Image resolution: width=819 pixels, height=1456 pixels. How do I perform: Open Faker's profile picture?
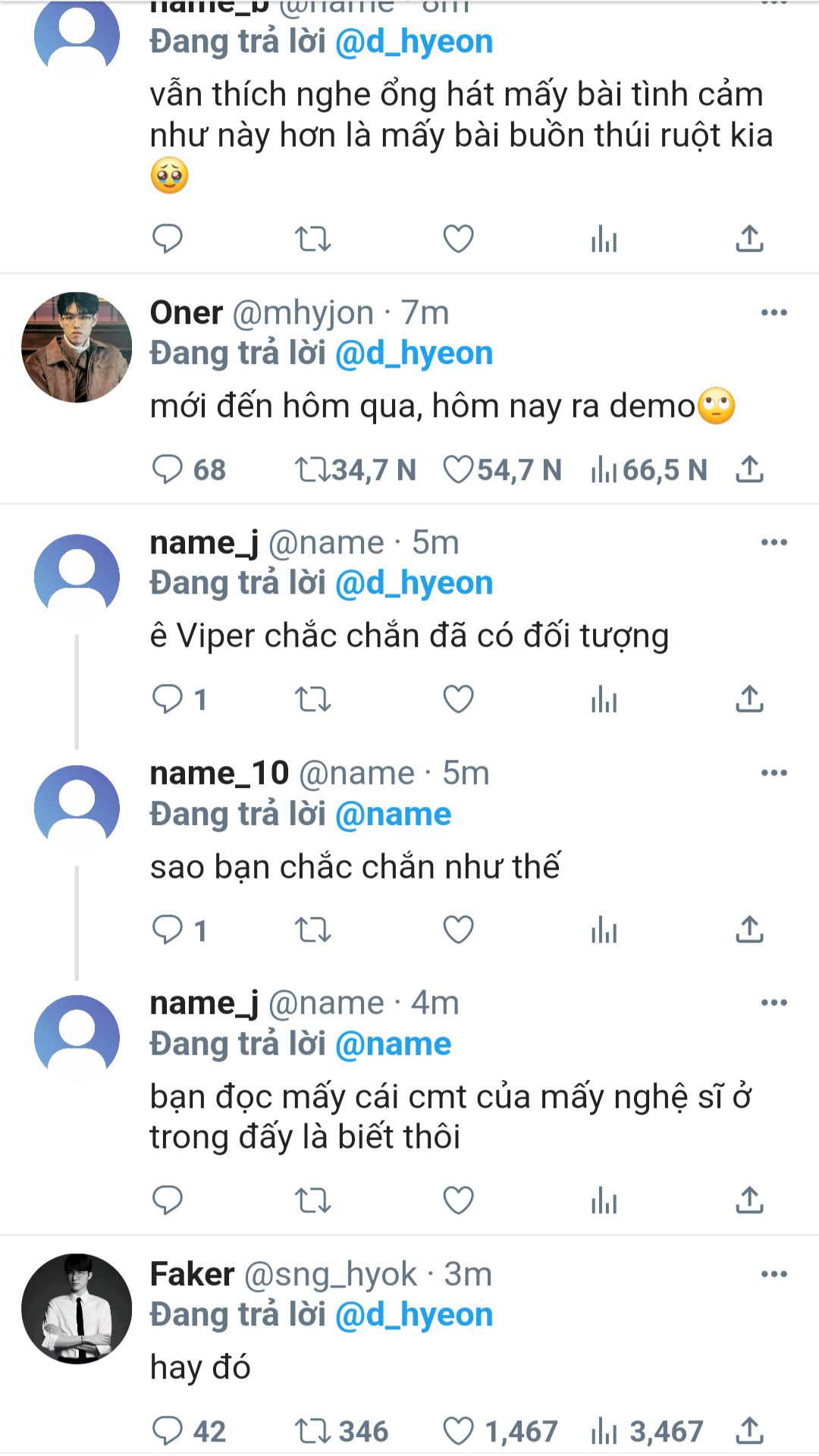click(77, 1309)
